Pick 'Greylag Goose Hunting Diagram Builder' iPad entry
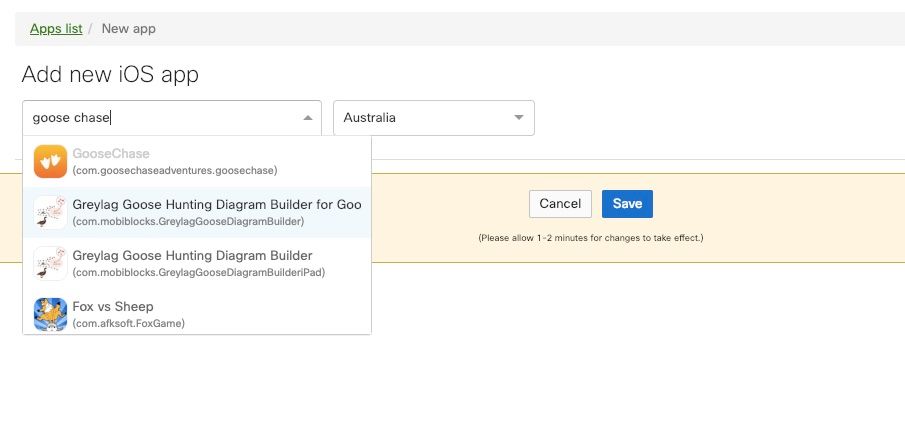This screenshot has height=422, width=905. point(192,255)
